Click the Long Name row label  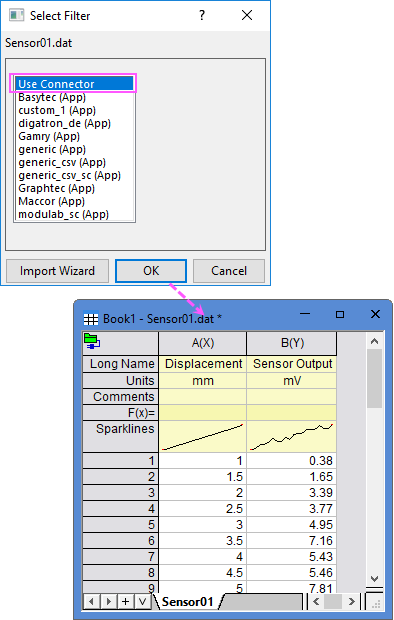121,364
